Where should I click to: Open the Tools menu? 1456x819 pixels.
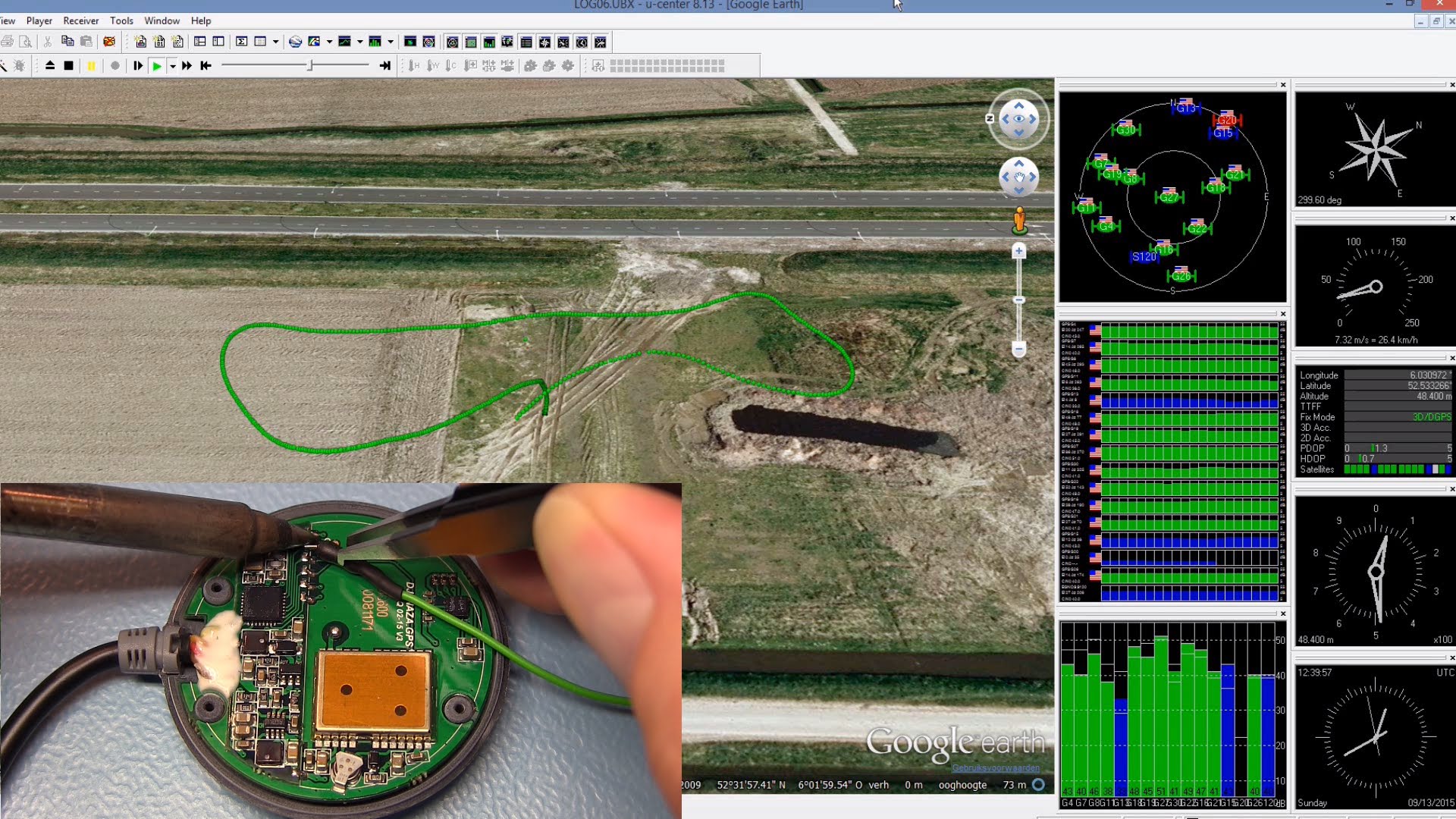121,20
